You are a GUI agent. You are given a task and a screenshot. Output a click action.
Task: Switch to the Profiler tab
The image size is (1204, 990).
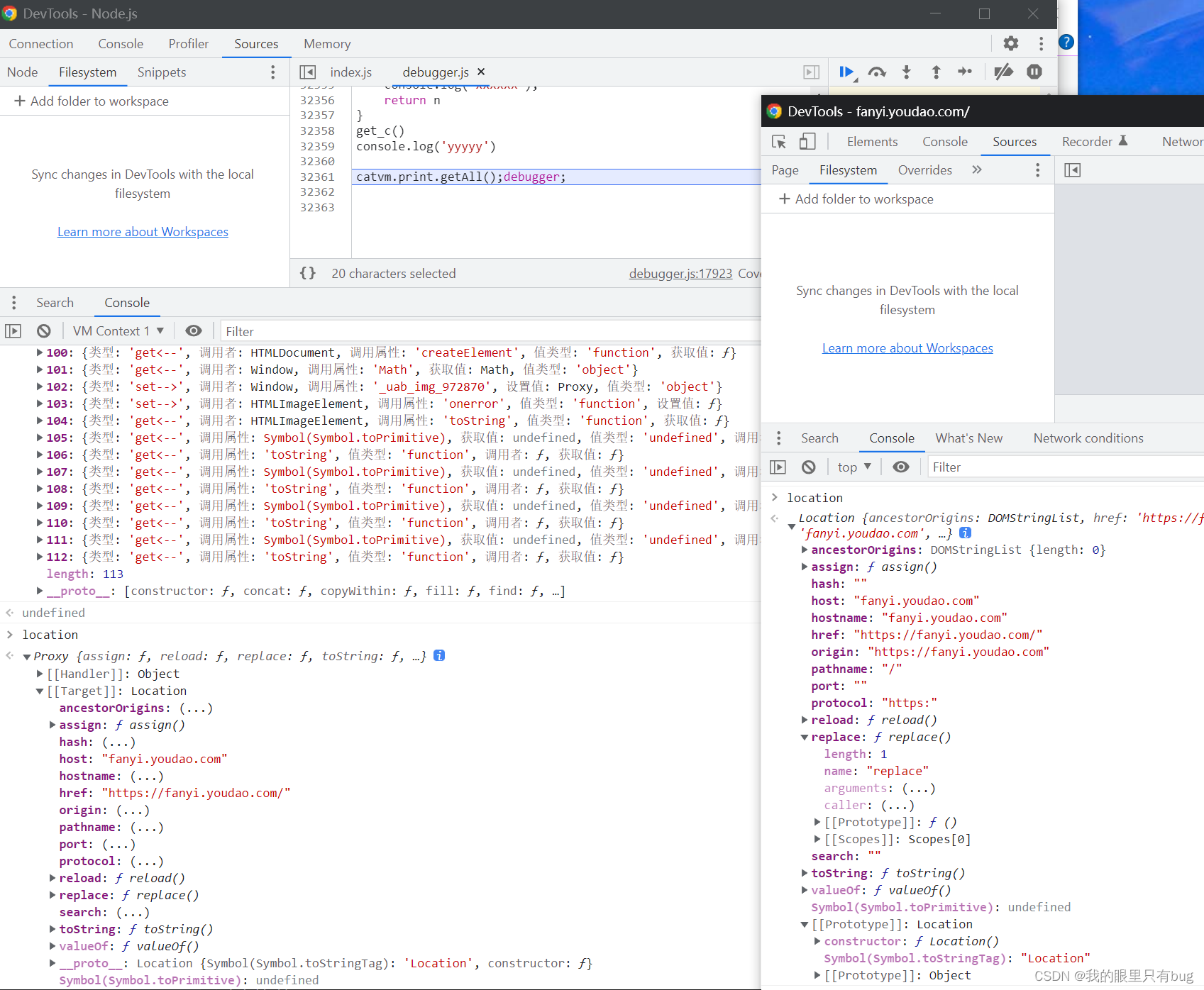click(189, 44)
